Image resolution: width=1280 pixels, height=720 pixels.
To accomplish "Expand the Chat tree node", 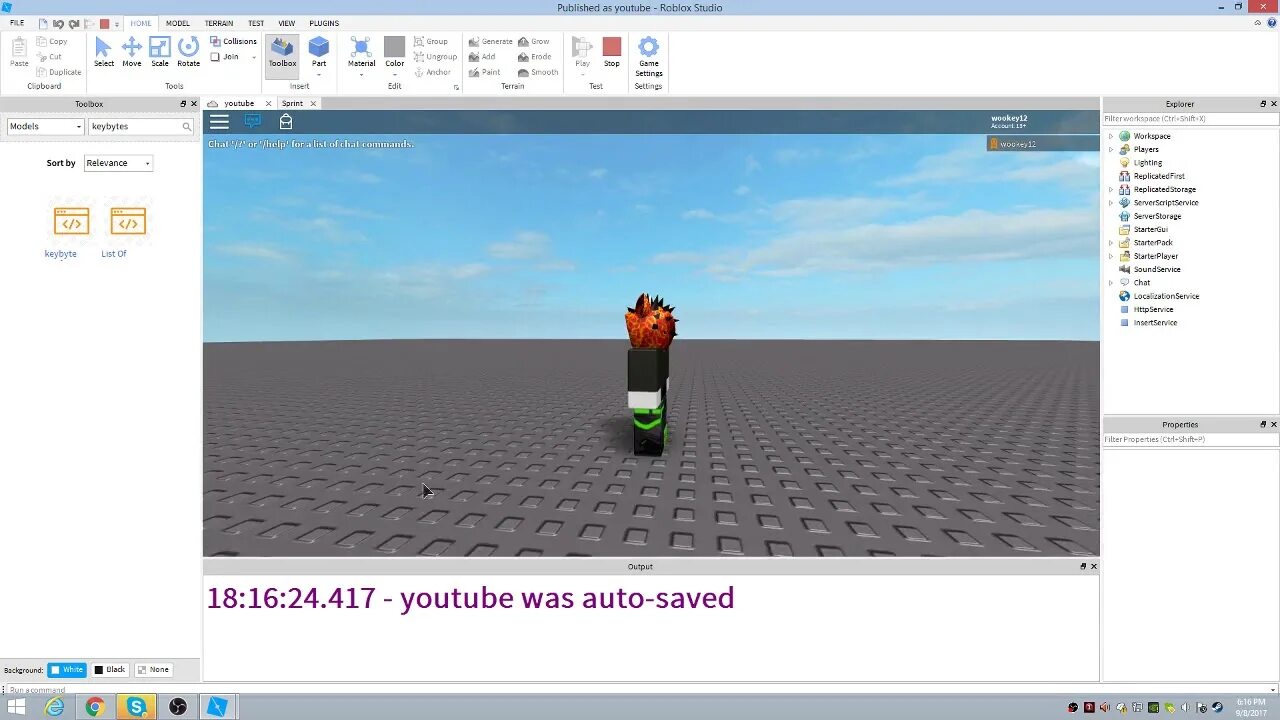I will (x=1110, y=283).
